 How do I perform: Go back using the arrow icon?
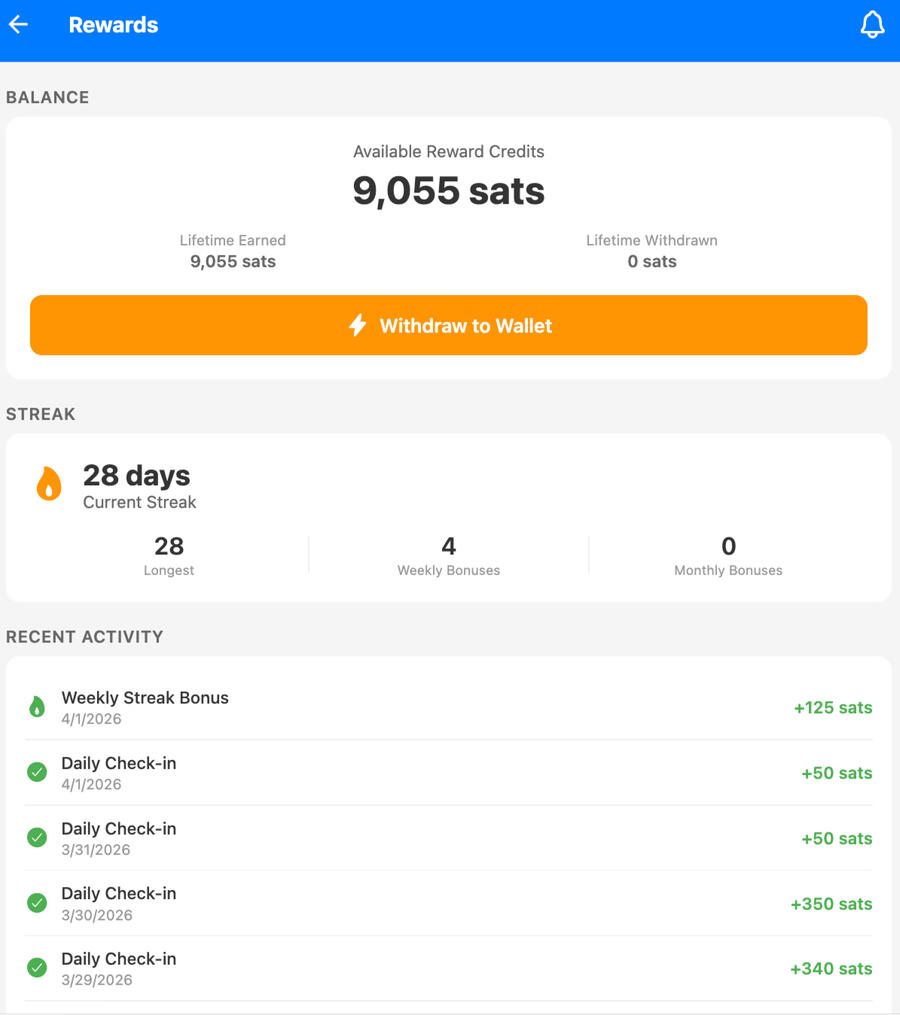coord(19,25)
